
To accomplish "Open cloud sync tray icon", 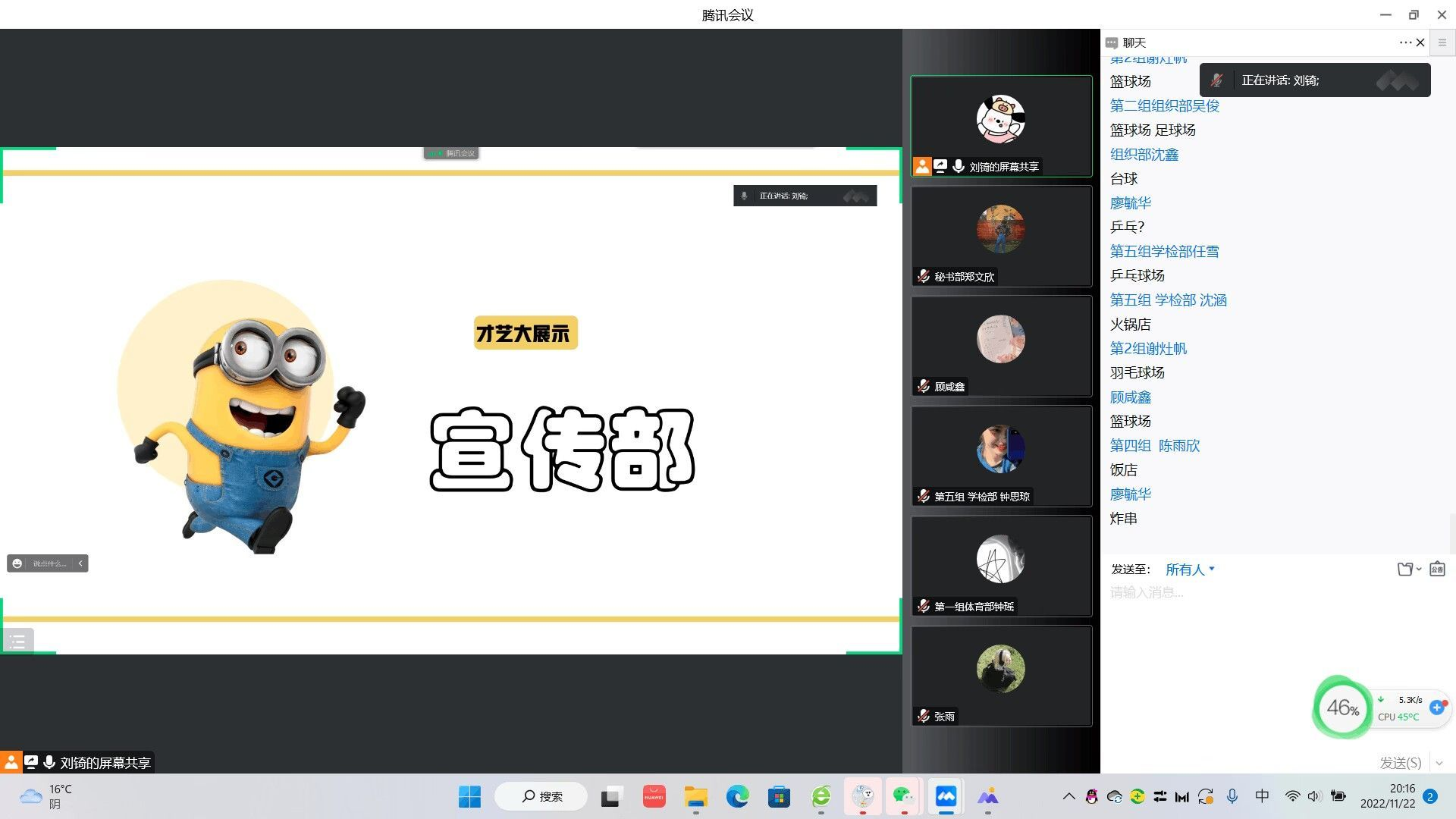I will click(1115, 796).
